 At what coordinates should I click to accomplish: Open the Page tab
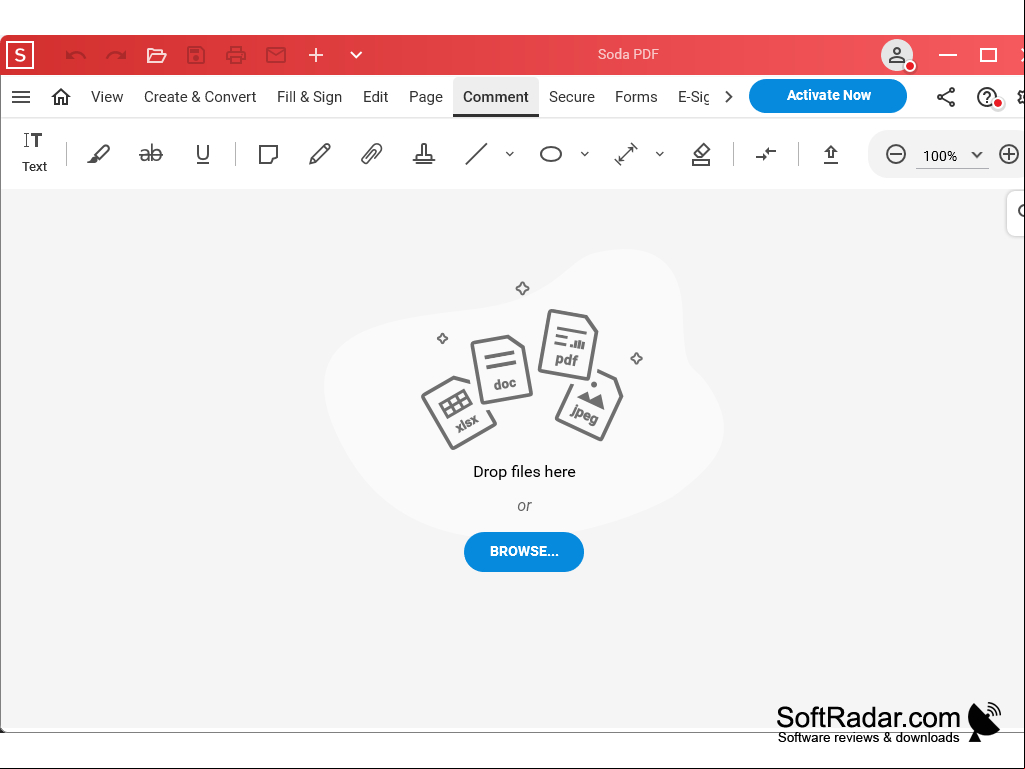click(x=426, y=97)
